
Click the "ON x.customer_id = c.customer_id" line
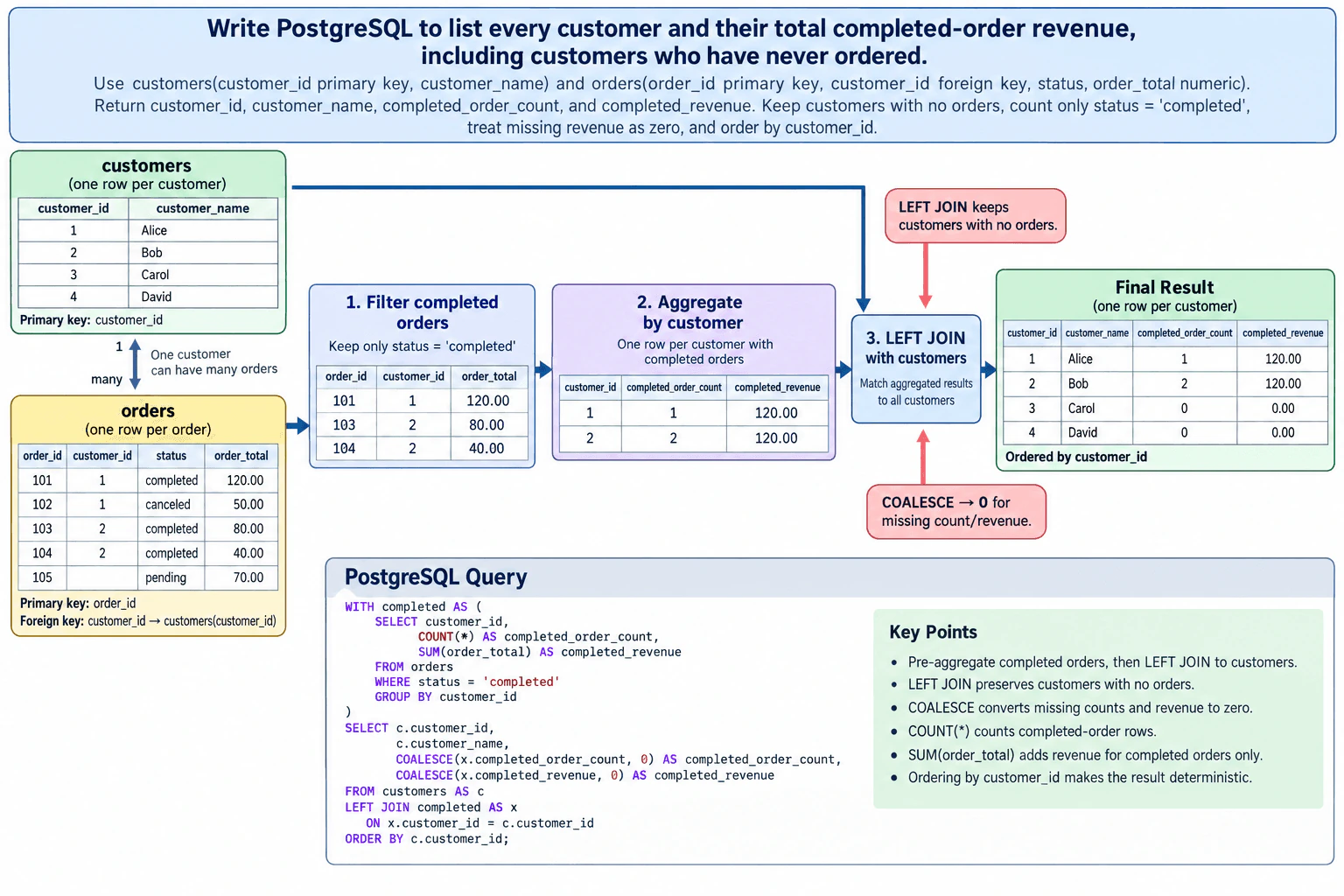pos(479,823)
